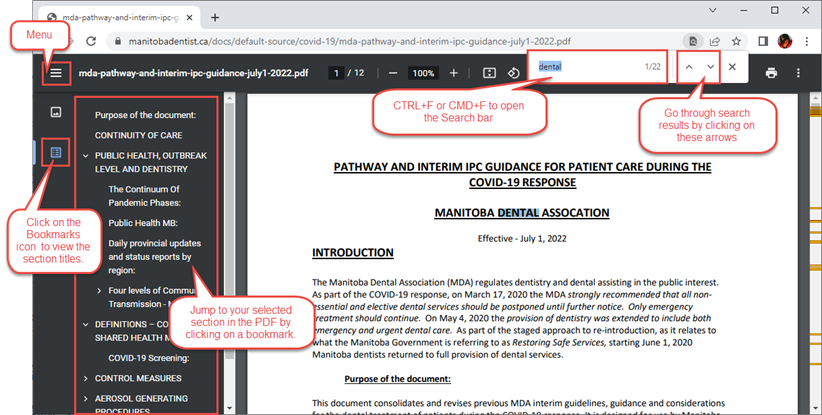Zoom in on the PDF document
This screenshot has width=822, height=415.
[453, 73]
